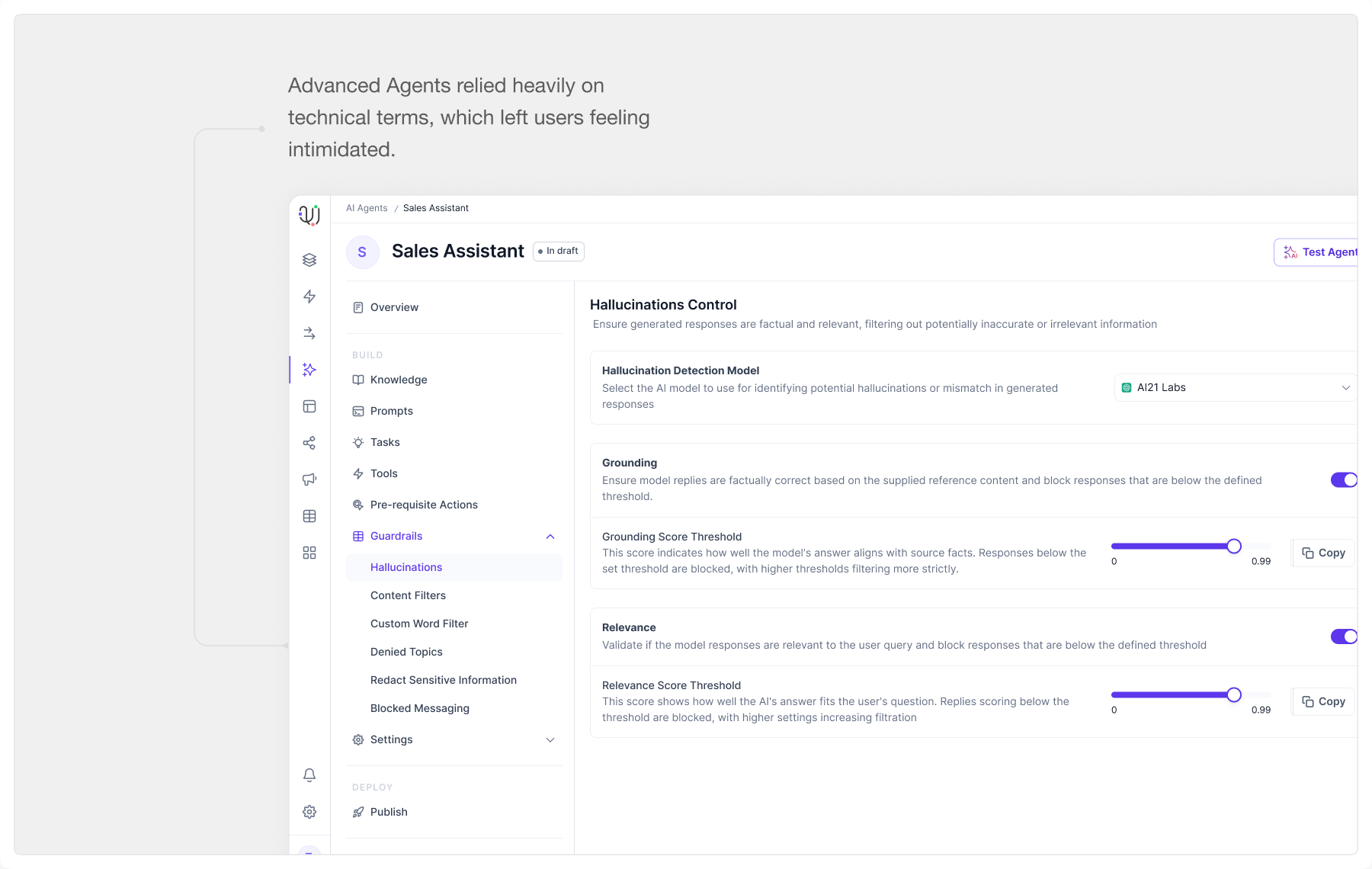Image resolution: width=1372 pixels, height=869 pixels.
Task: Click the Tasks lightbulb icon
Action: coord(358,442)
